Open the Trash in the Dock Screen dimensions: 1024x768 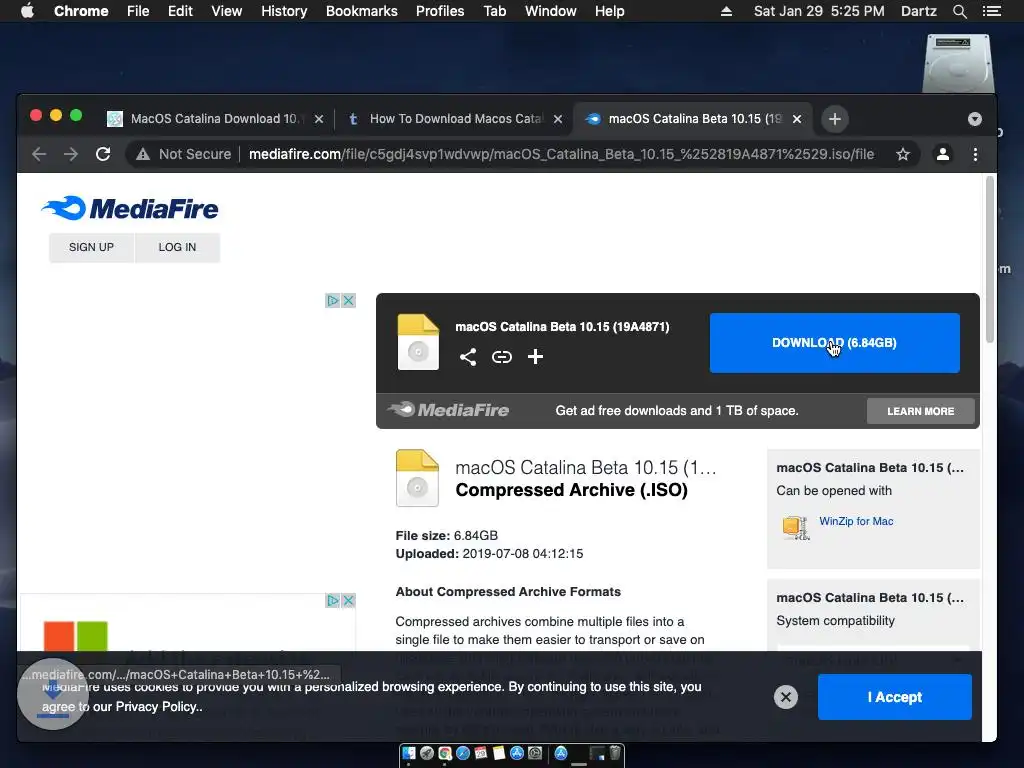[615, 753]
